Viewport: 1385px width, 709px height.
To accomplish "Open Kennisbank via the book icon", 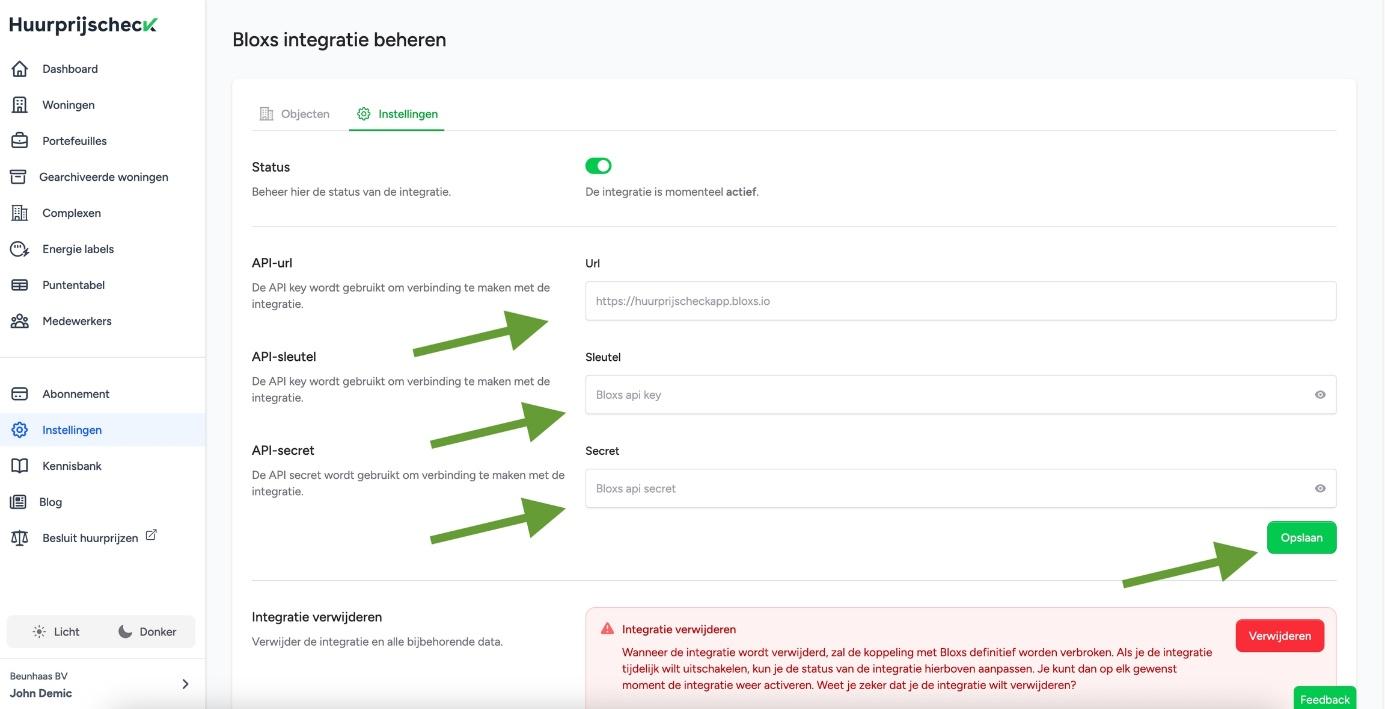I will tap(19, 466).
